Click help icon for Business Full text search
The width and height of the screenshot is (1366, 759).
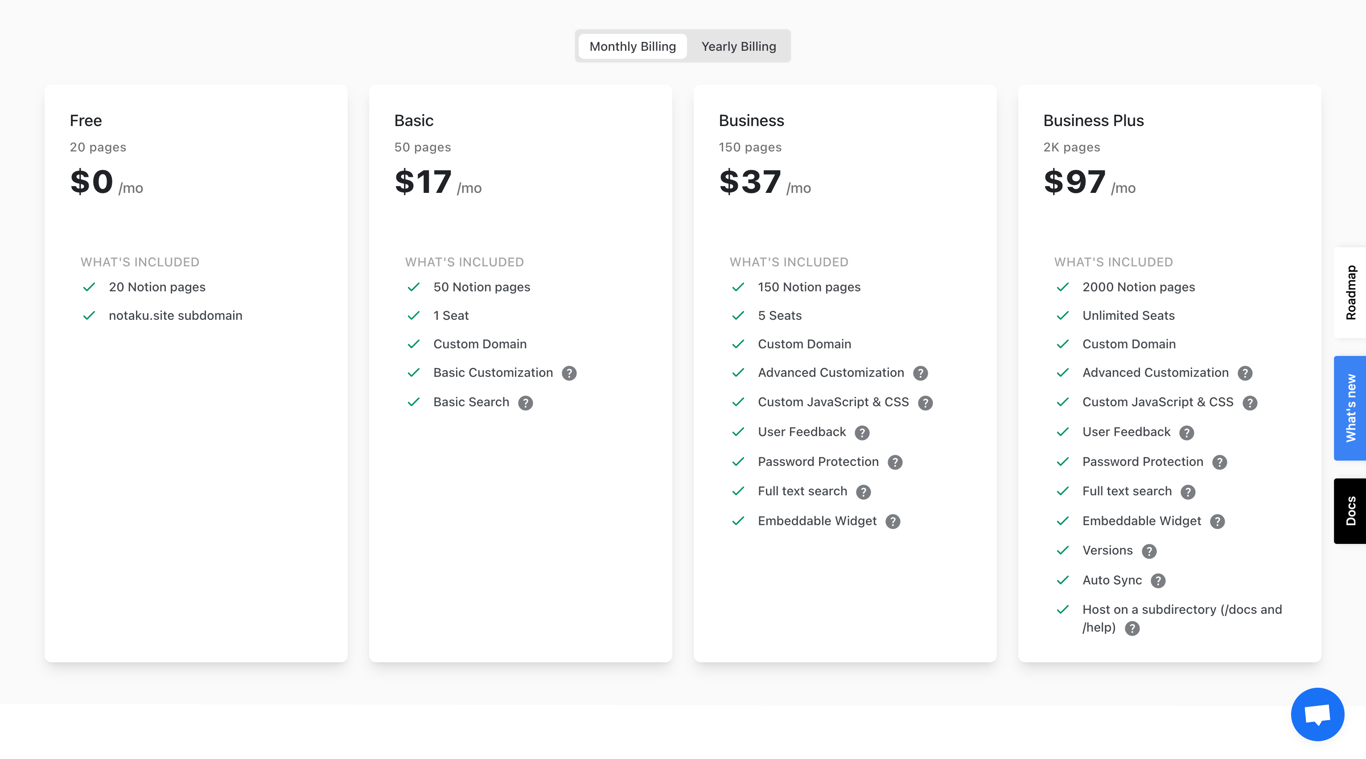pos(864,492)
